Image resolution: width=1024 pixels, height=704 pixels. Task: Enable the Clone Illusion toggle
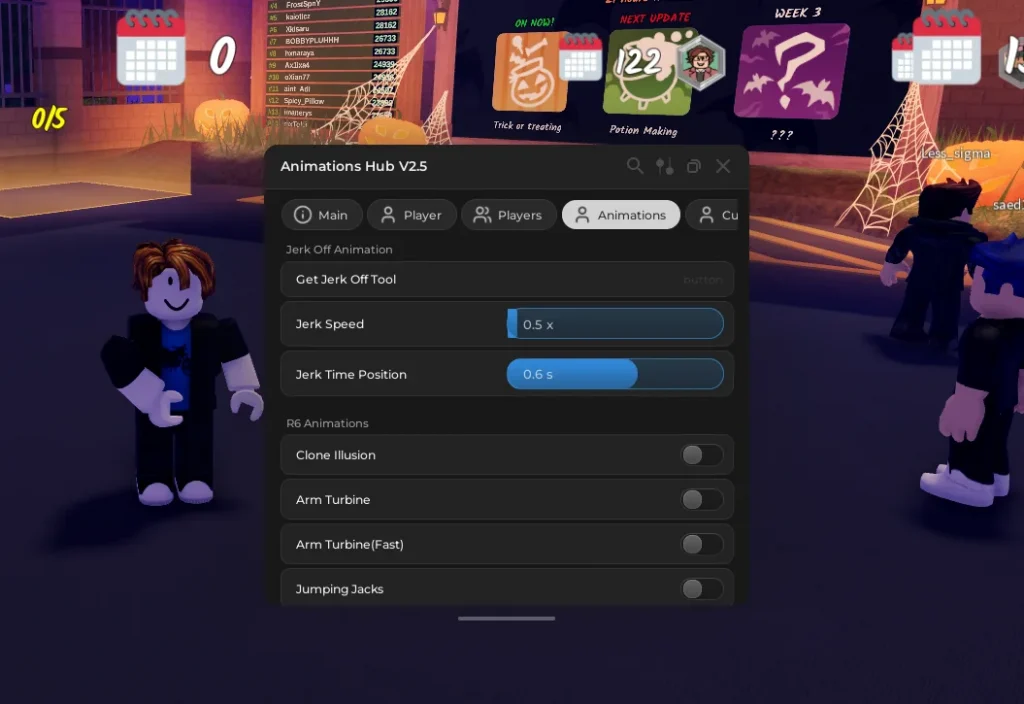[x=701, y=455]
